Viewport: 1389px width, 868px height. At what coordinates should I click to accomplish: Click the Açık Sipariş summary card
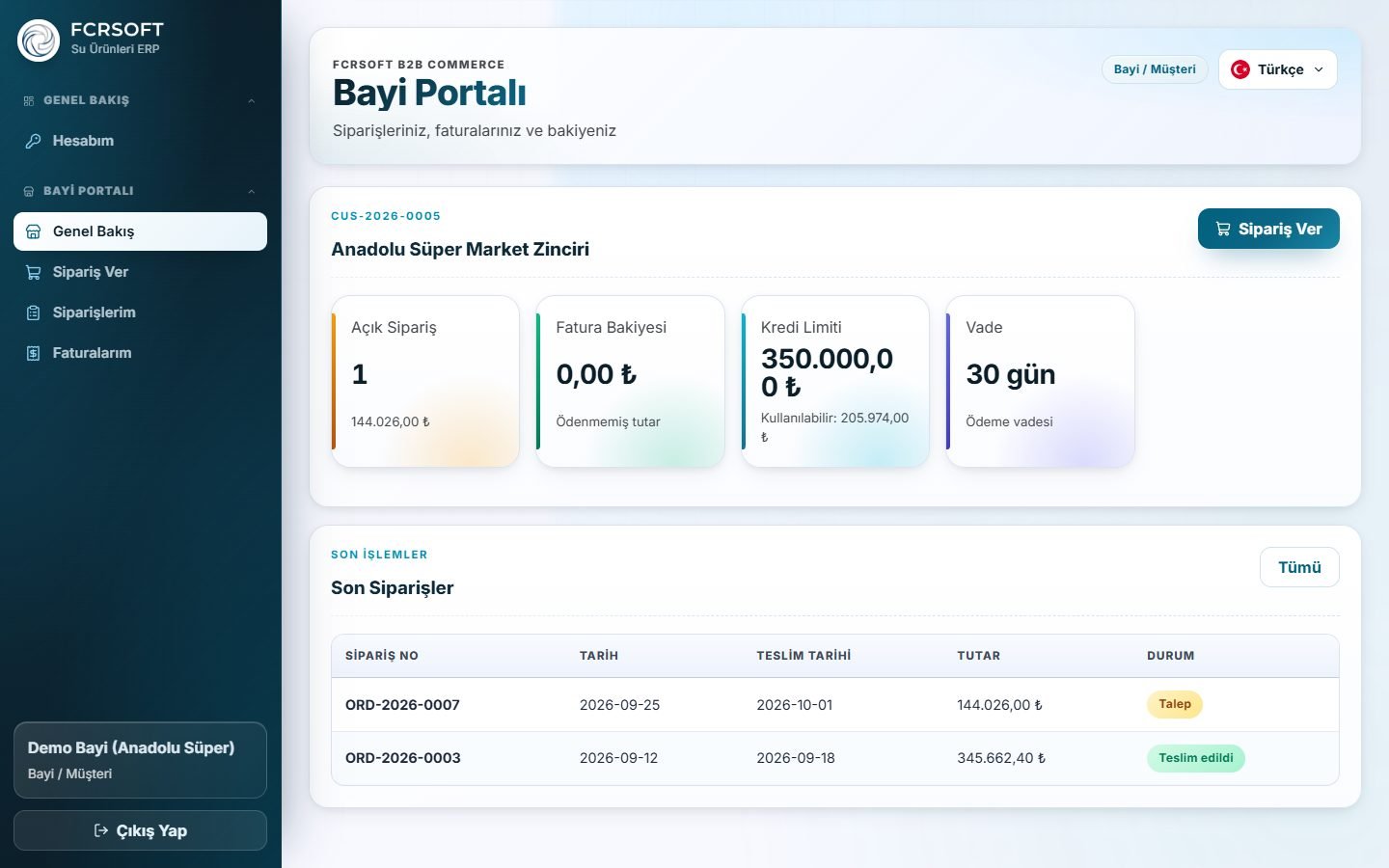[425, 382]
